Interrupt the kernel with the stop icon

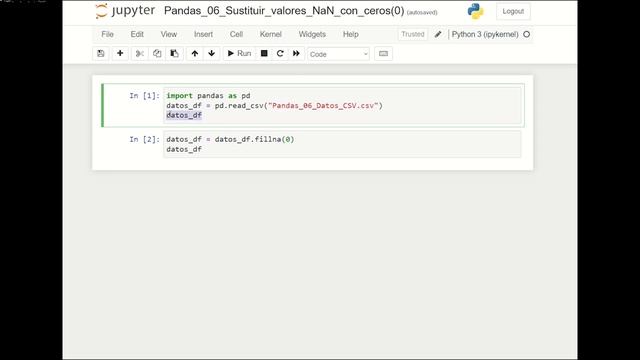point(264,53)
